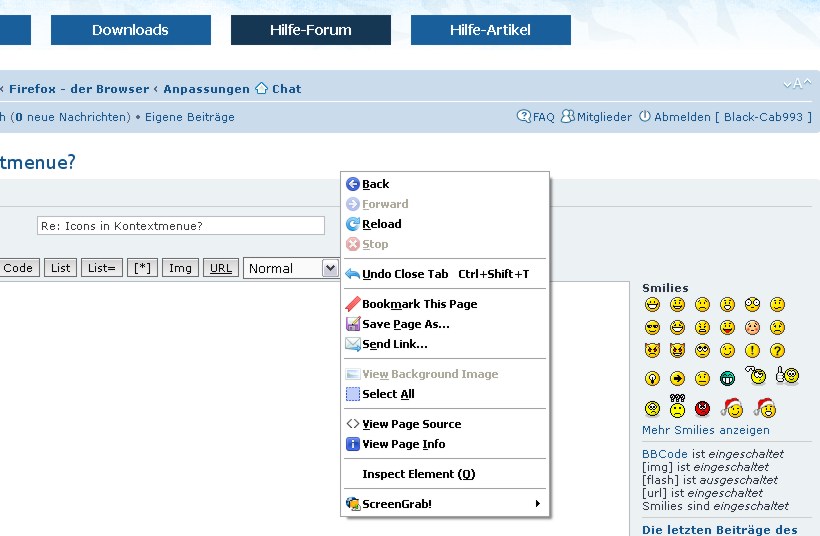Insert the exclamation mark smiley

click(x=752, y=351)
